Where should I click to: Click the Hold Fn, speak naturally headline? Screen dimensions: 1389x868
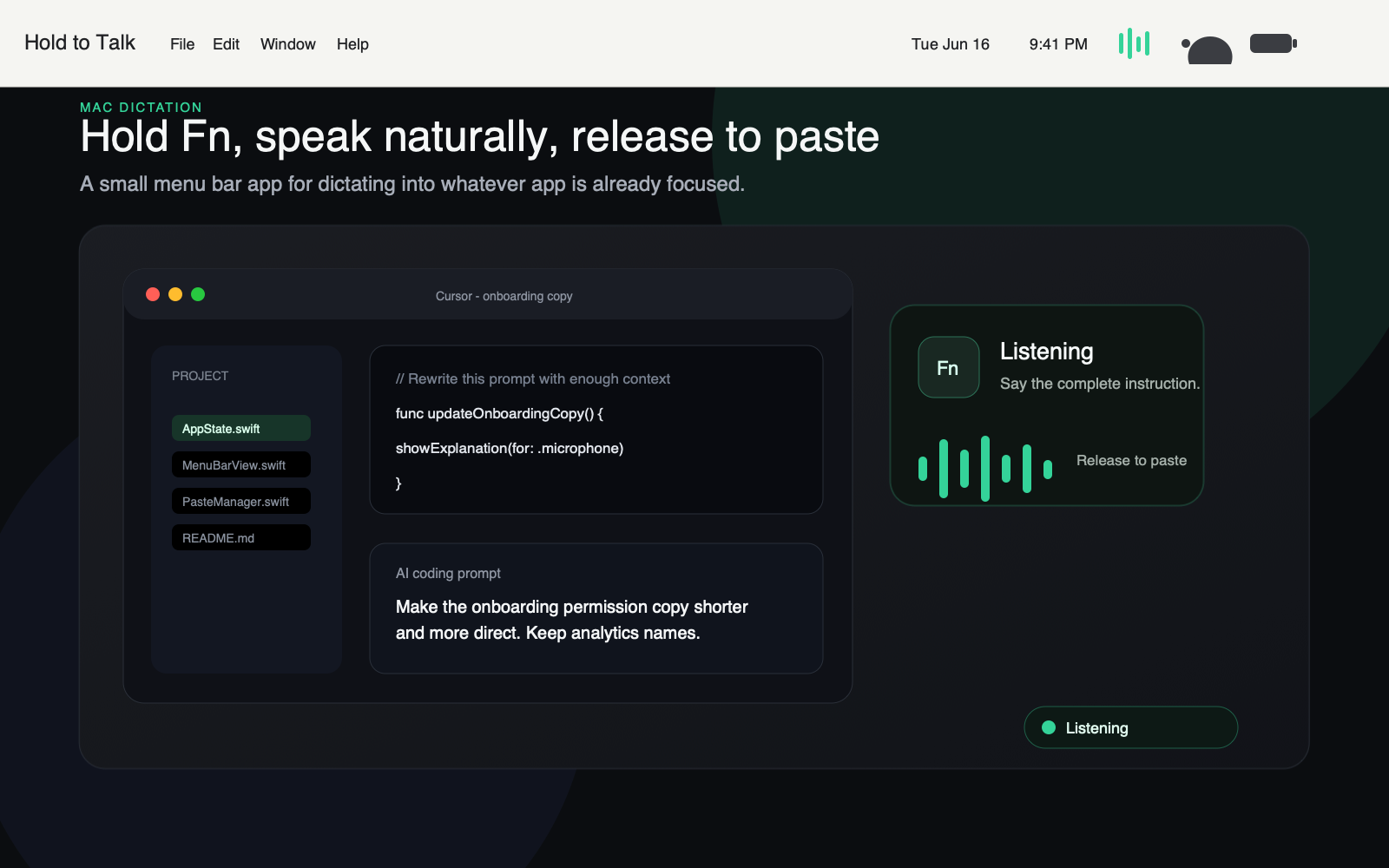tap(479, 137)
